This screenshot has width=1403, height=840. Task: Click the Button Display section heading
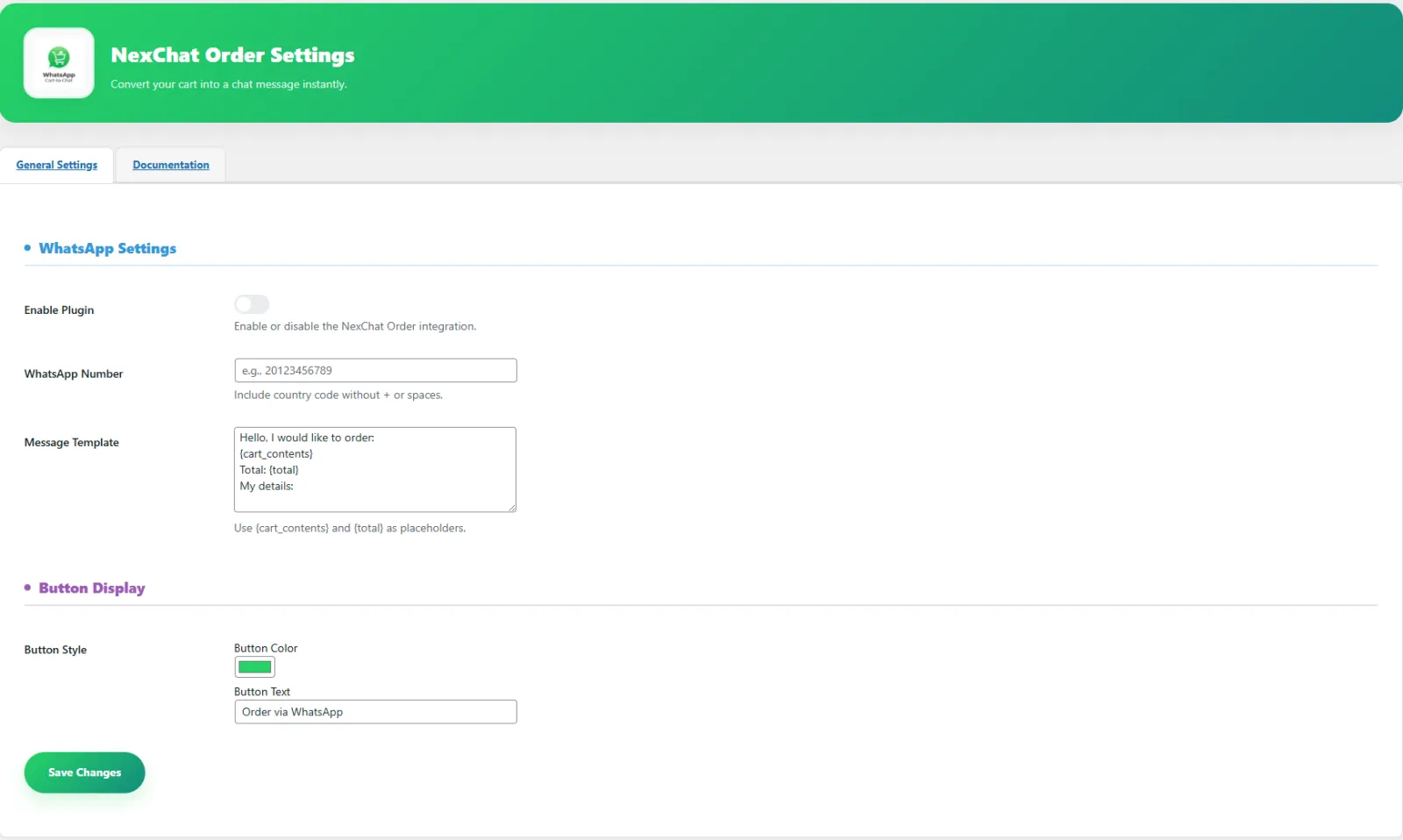coord(92,588)
